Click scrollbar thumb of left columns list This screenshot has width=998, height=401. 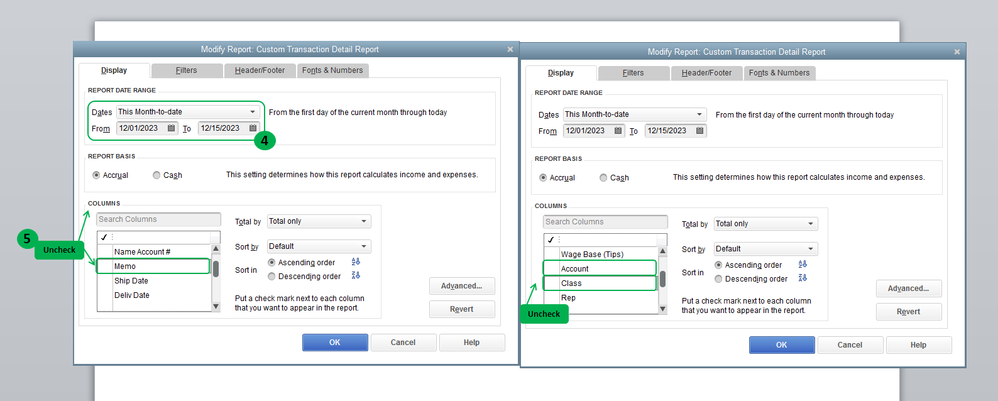pos(216,269)
